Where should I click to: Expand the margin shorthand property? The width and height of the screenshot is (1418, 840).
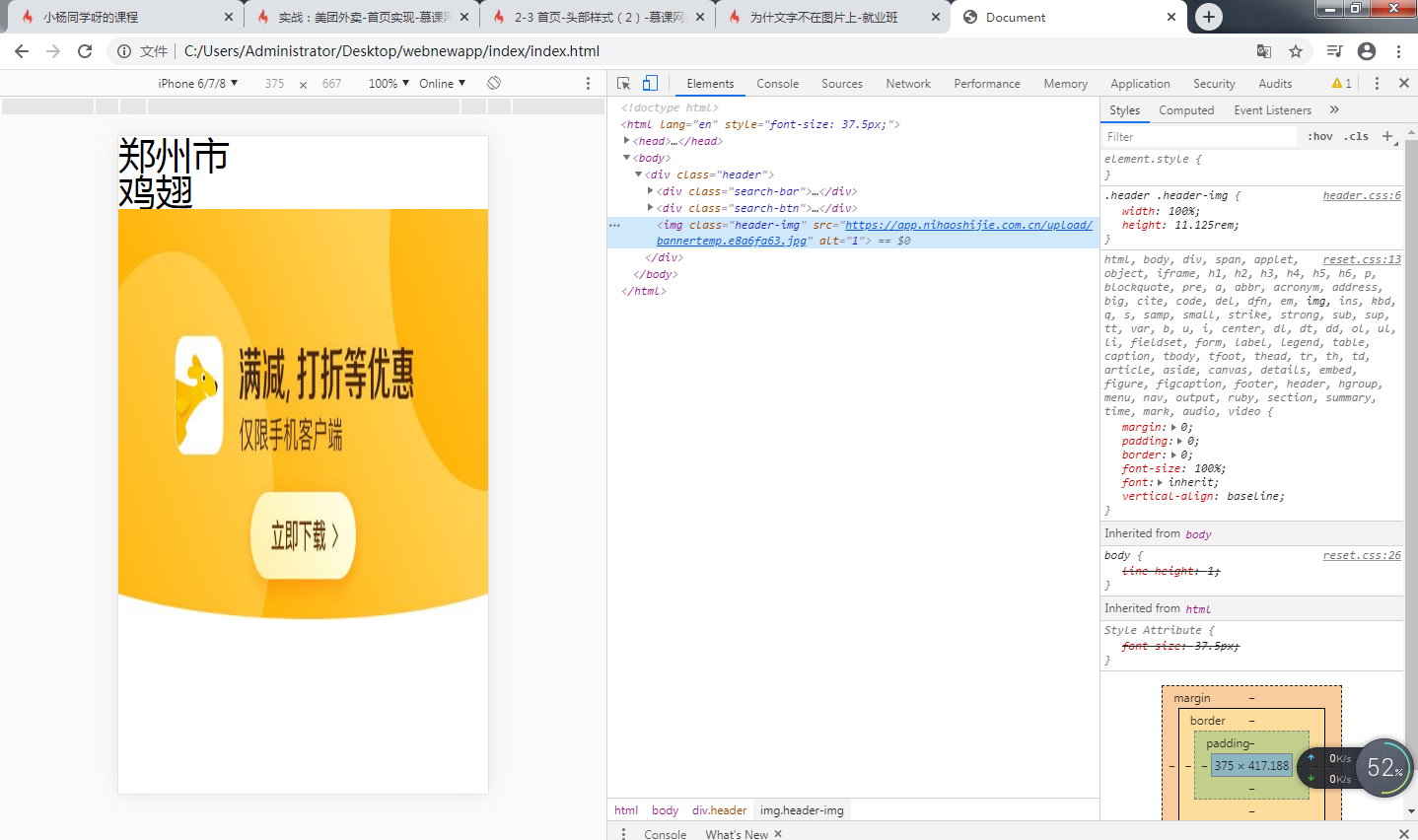click(x=1172, y=427)
